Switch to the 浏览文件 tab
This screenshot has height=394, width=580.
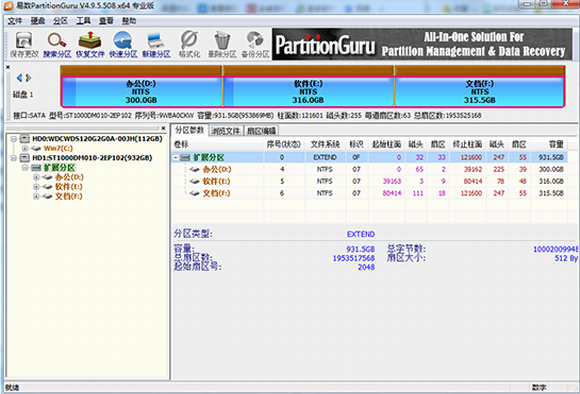226,131
